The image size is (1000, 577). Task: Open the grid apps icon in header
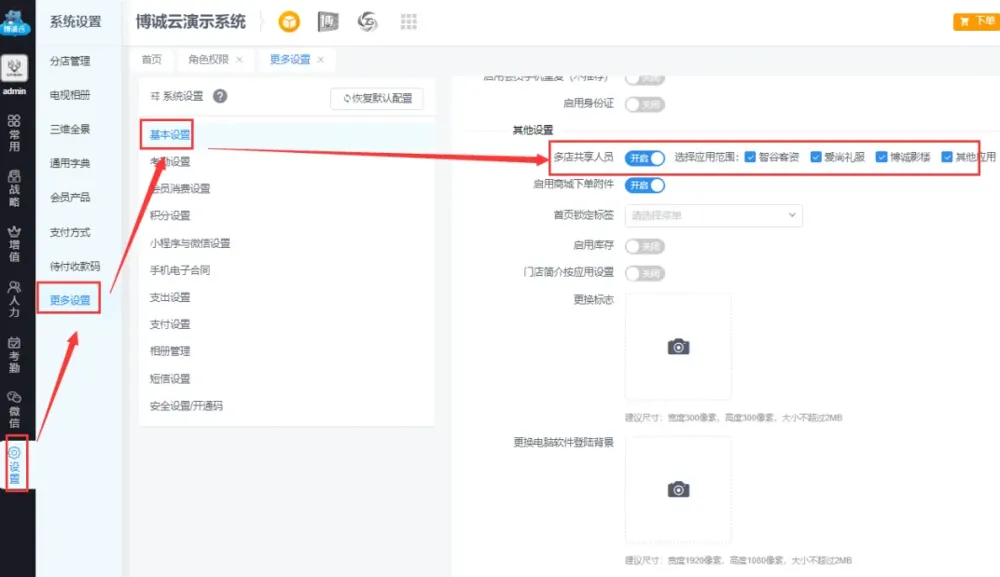coord(408,22)
